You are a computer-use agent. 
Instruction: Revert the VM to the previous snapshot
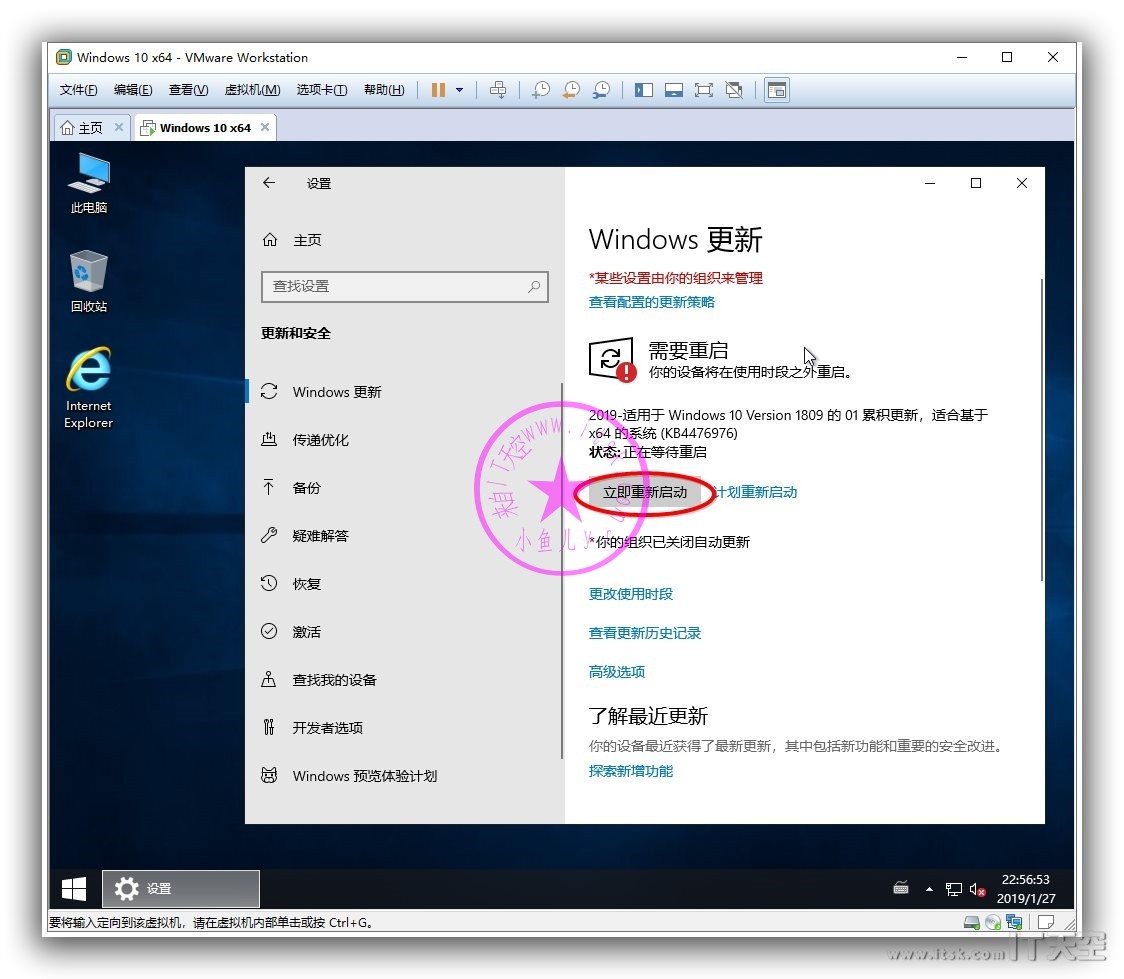tap(571, 90)
